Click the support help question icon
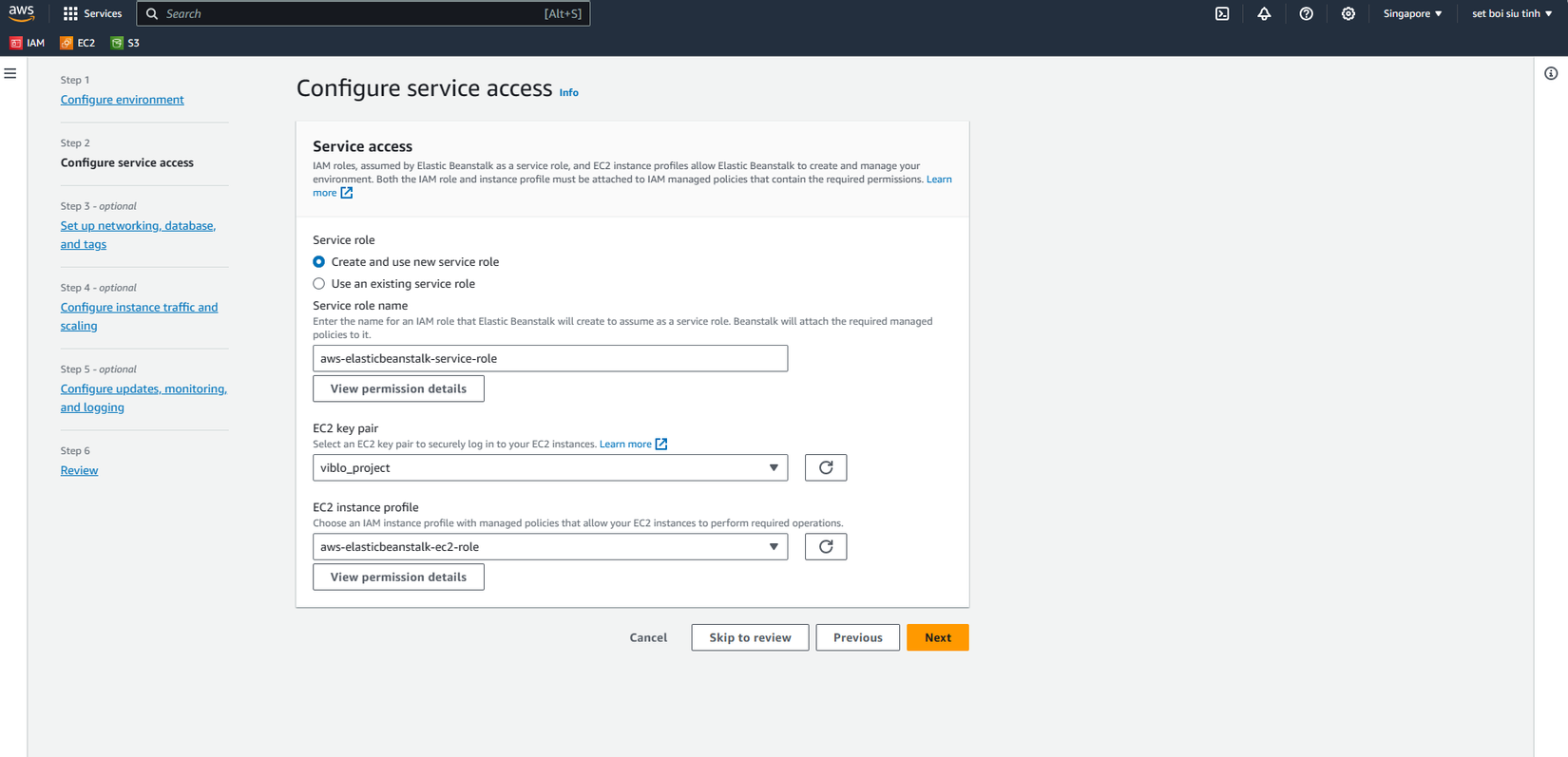The height and width of the screenshot is (757, 1568). coord(1306,13)
